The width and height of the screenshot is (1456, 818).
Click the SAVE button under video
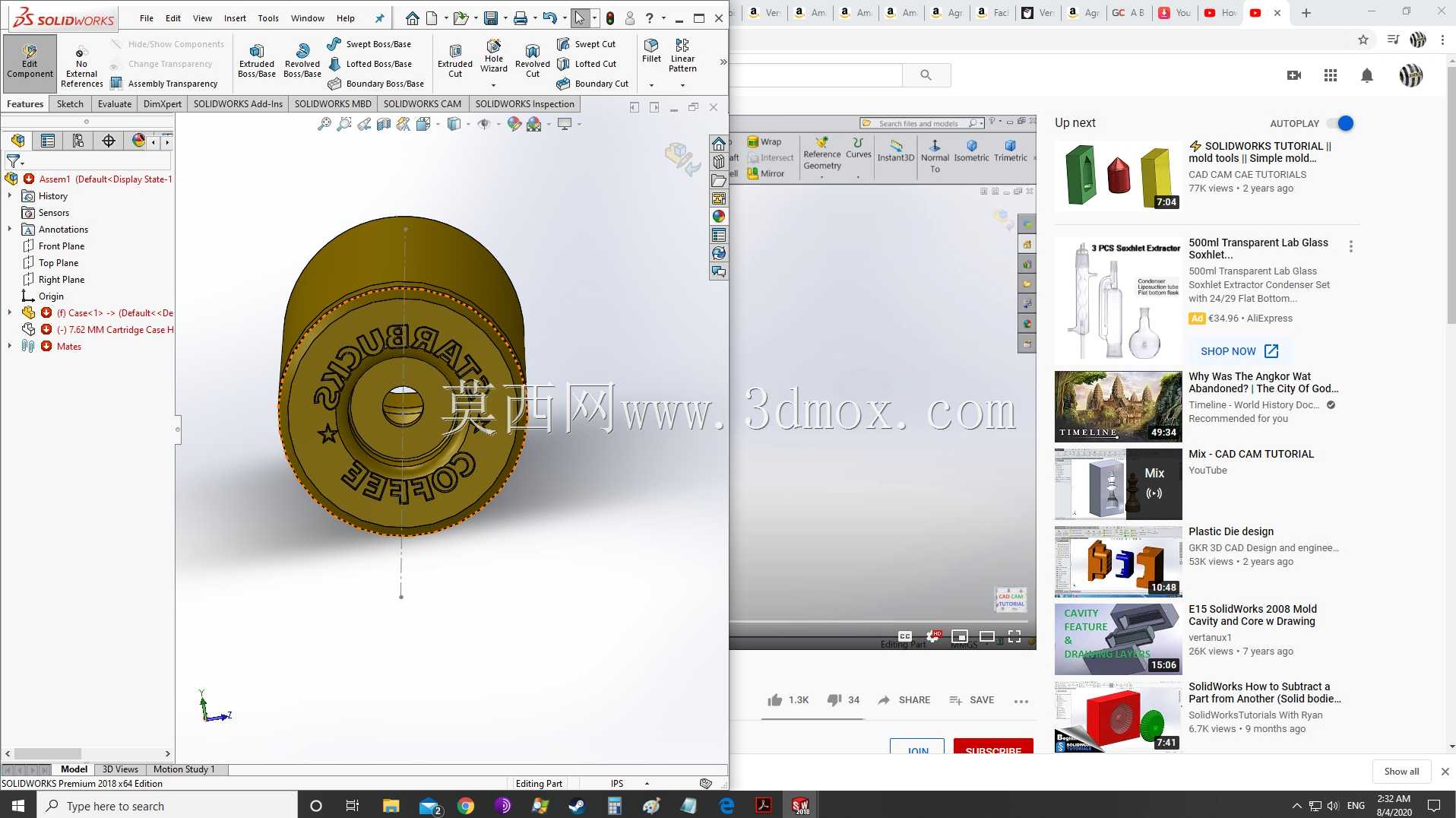[x=972, y=700]
